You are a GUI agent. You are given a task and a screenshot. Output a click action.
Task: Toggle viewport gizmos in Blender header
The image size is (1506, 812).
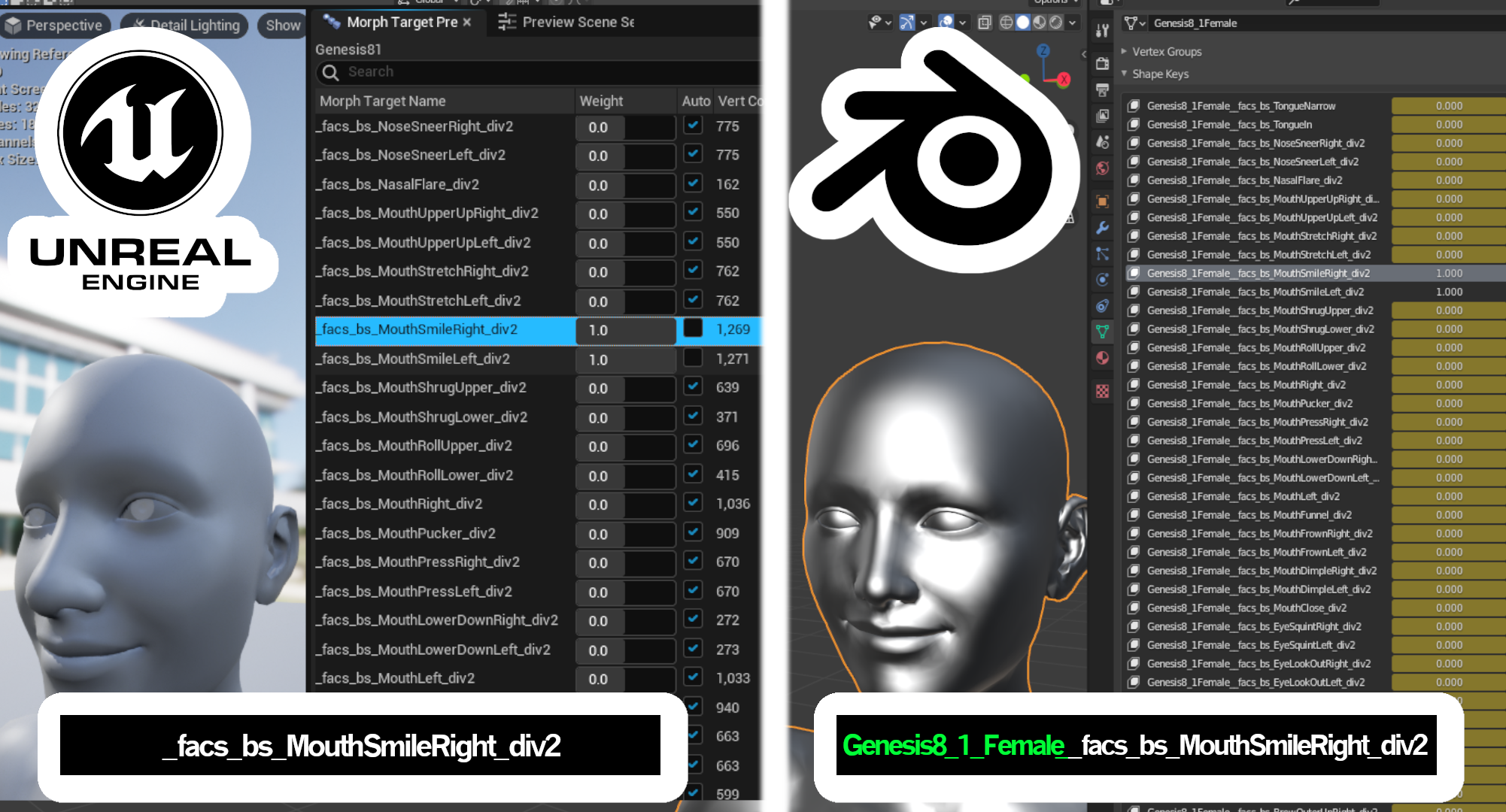(x=907, y=23)
